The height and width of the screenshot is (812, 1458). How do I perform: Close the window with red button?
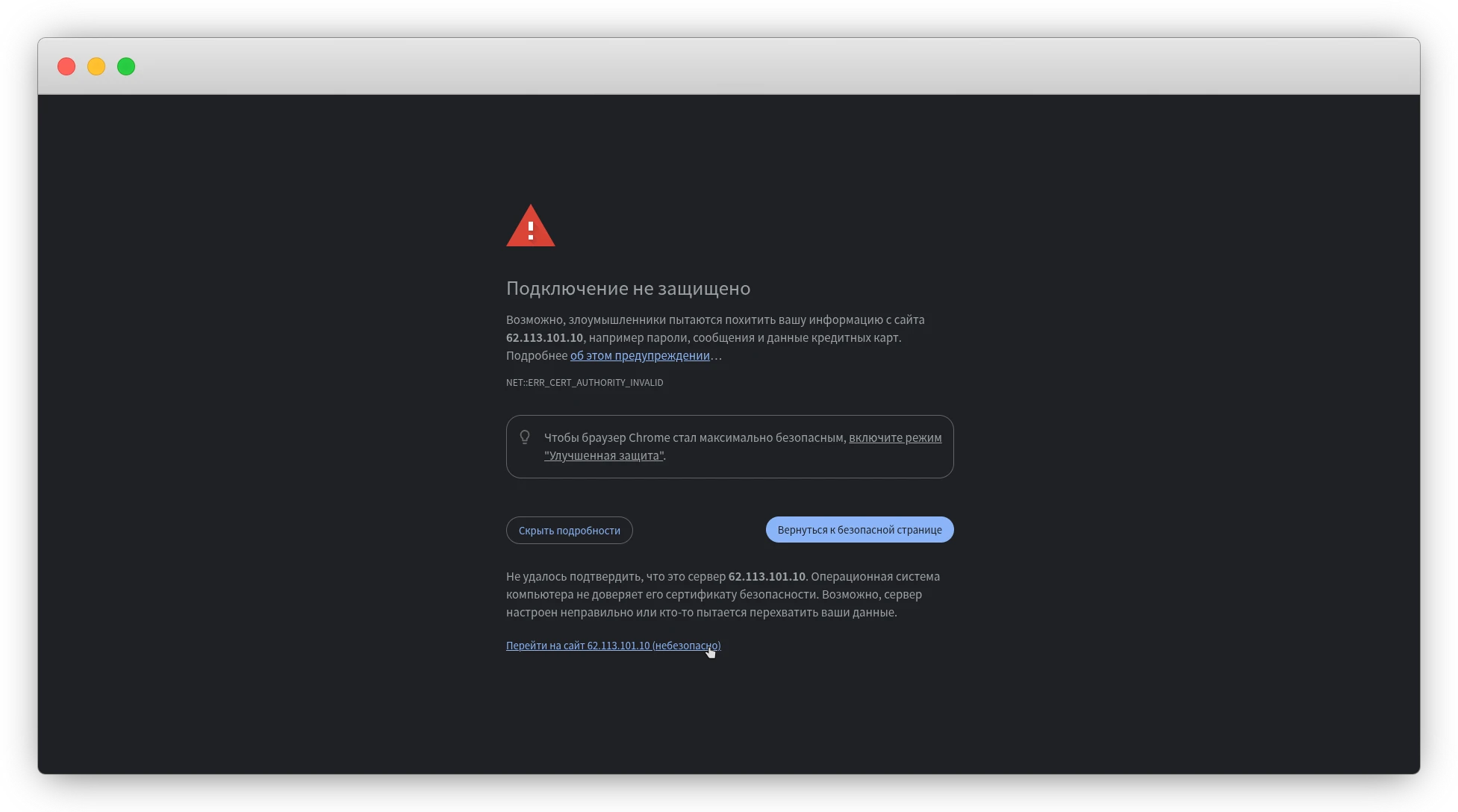pos(66,66)
